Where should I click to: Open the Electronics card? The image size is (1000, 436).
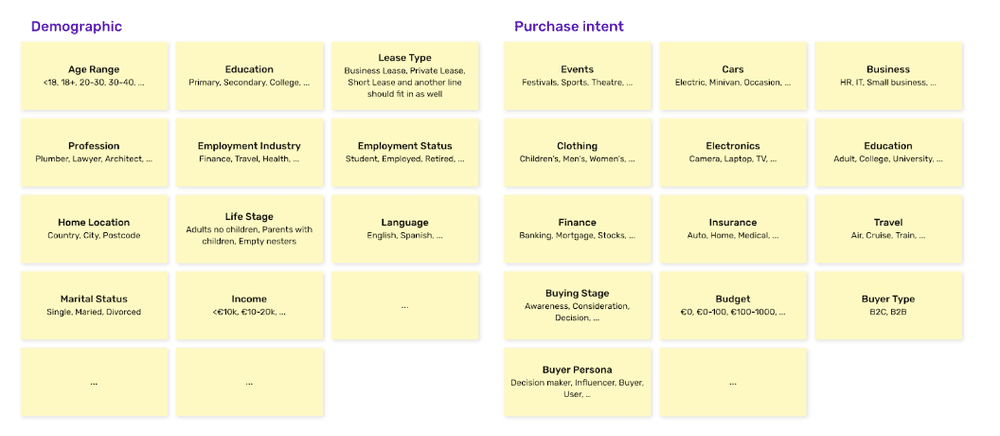[x=733, y=152]
